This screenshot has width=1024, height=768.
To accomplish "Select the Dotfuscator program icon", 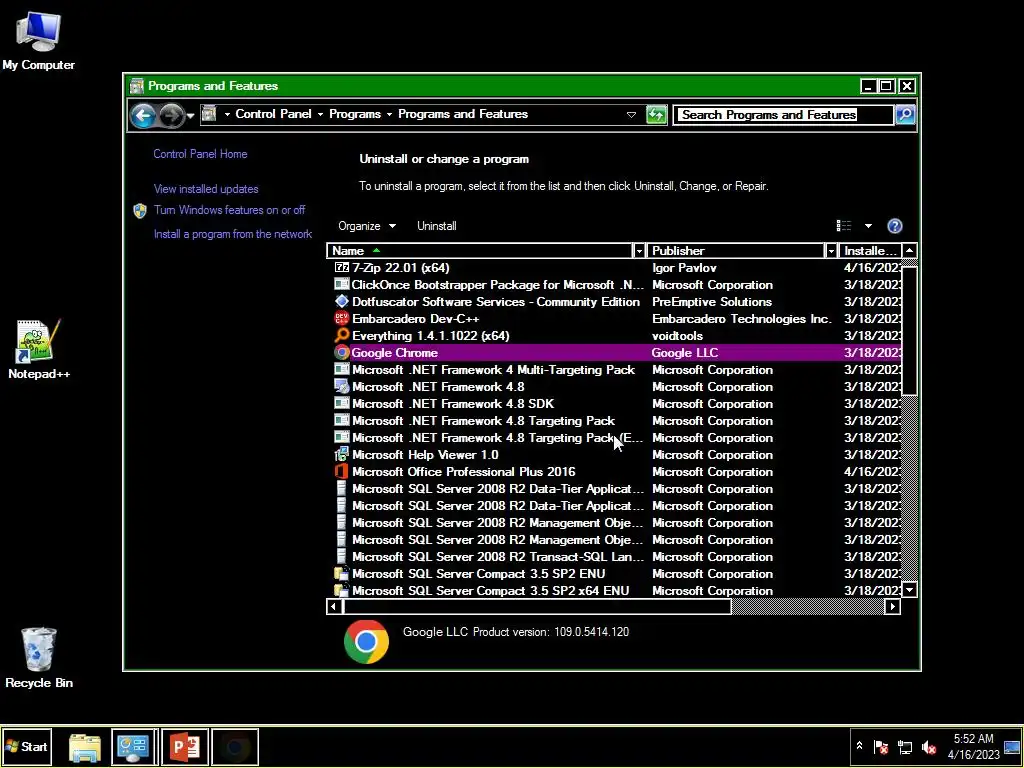I will [342, 302].
